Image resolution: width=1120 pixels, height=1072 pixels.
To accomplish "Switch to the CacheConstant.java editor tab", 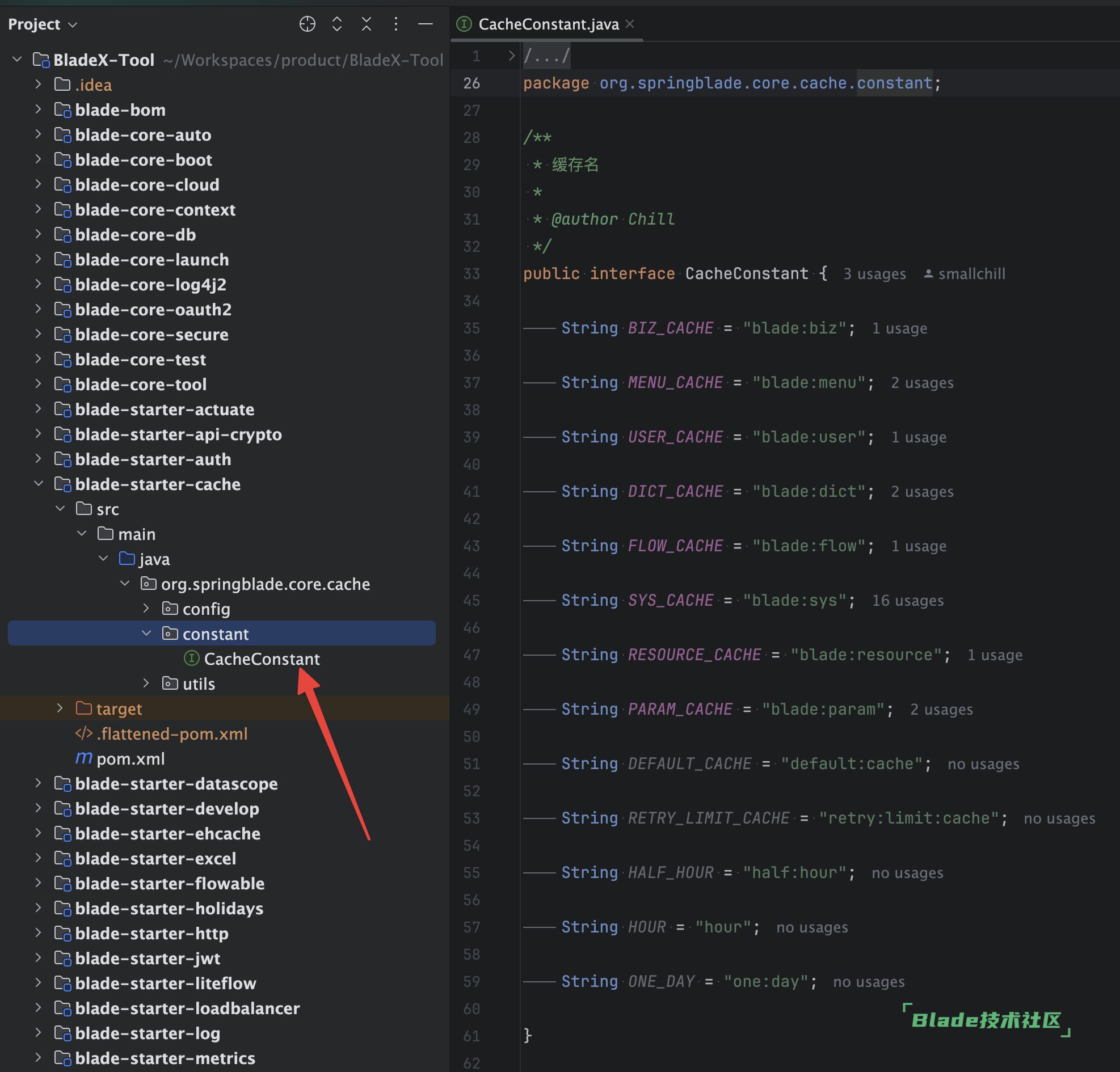I will click(x=548, y=24).
